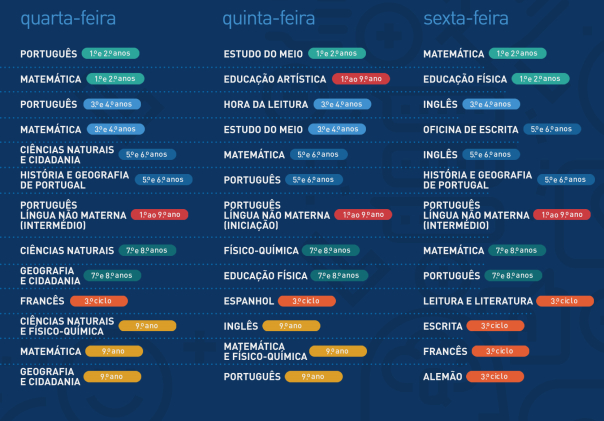Open Português Língua Não Materna (Iniciação)
The height and width of the screenshot is (421, 604).
pyautogui.click(x=277, y=215)
